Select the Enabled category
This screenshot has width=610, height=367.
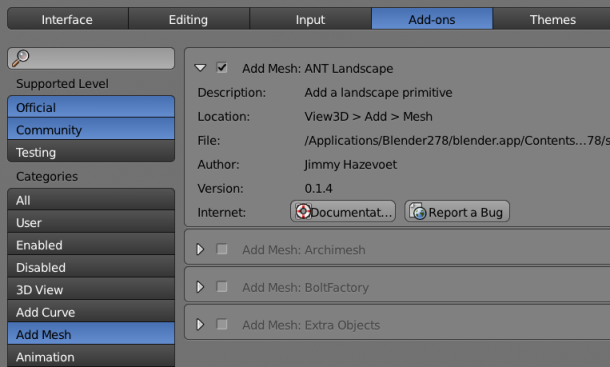point(91,244)
